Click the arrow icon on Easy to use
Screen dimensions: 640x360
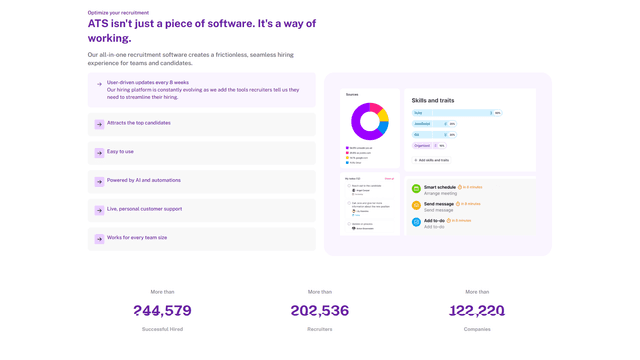click(99, 153)
